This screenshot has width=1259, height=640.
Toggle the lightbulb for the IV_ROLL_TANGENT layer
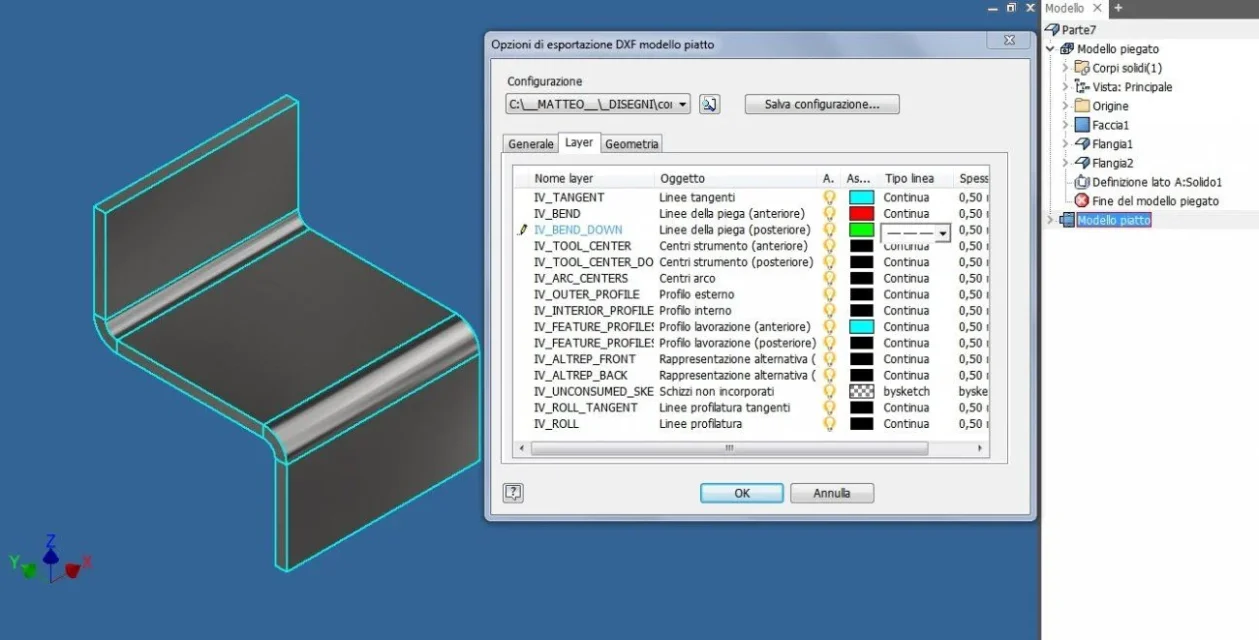pyautogui.click(x=829, y=408)
